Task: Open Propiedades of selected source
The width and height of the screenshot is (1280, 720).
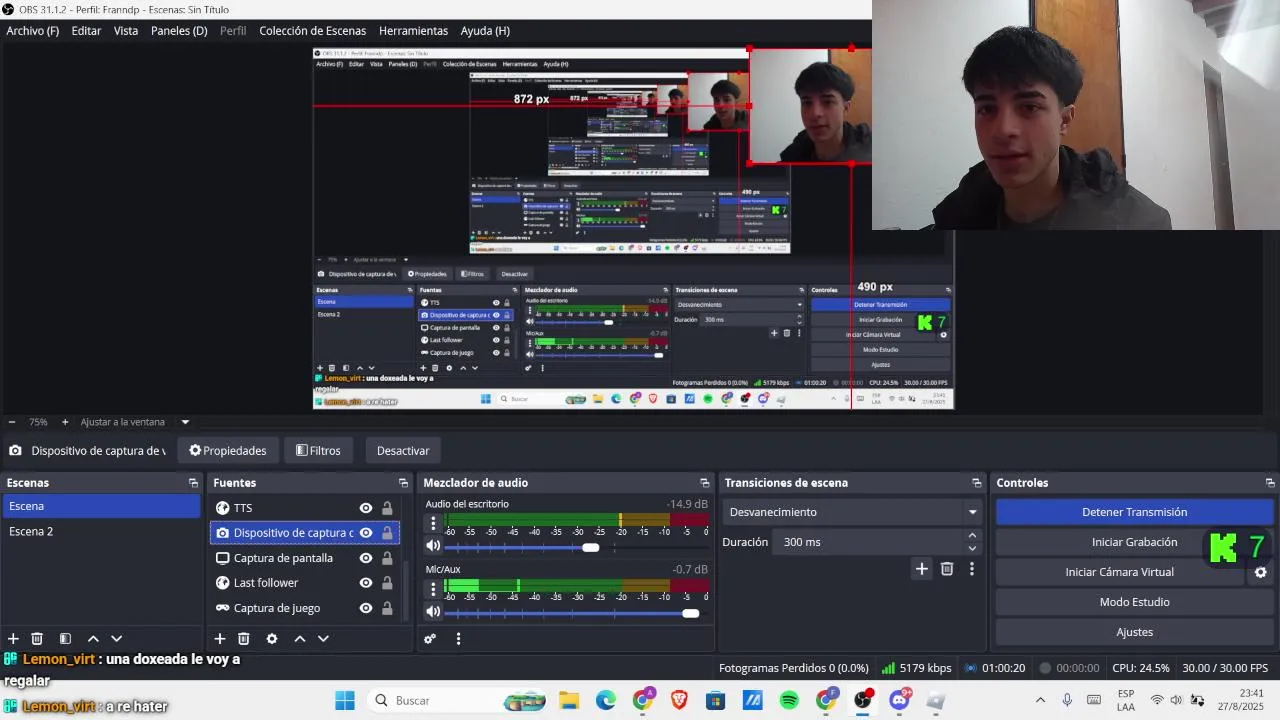Action: click(x=228, y=451)
